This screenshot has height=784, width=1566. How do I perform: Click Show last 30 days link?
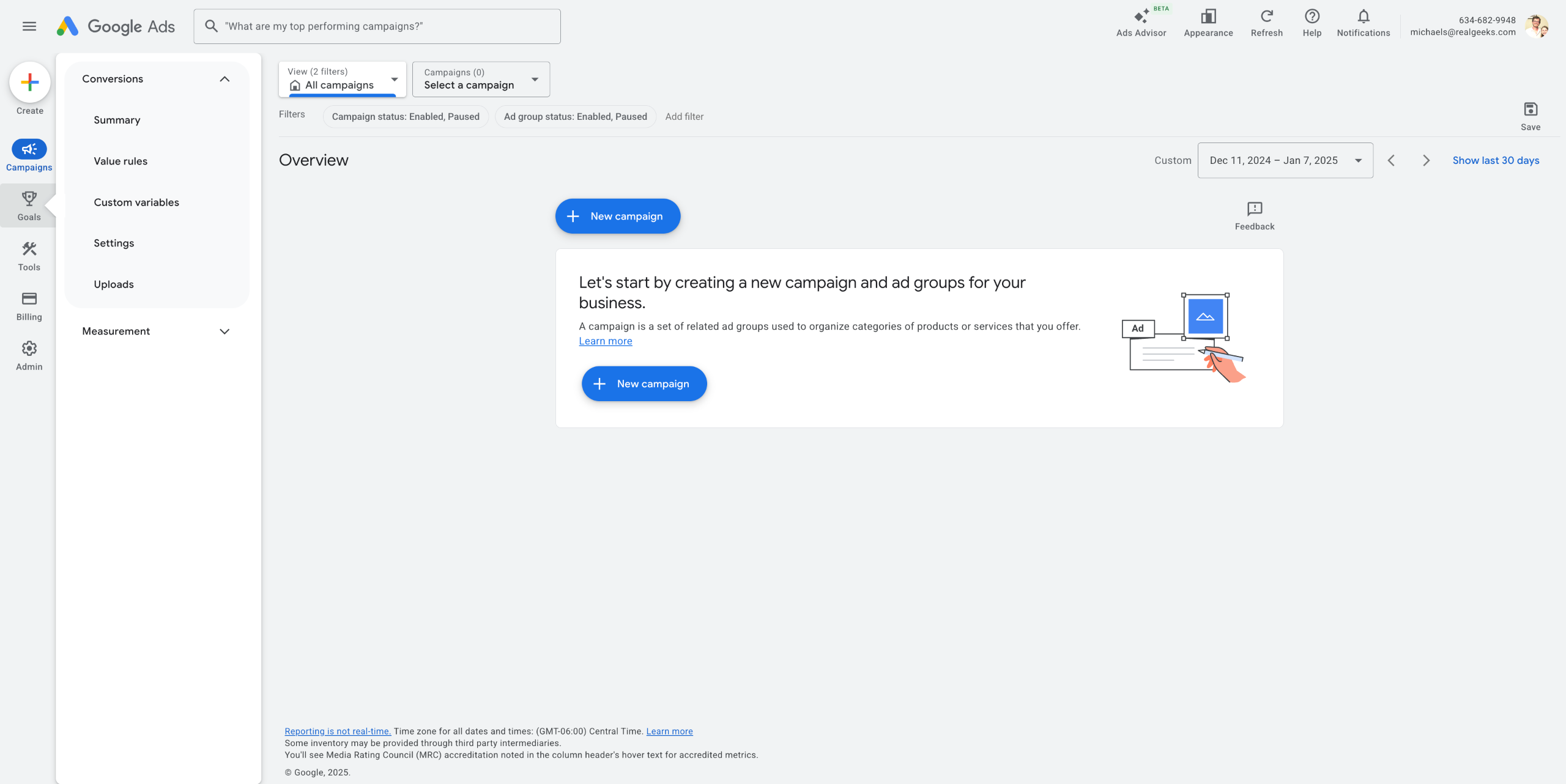pyautogui.click(x=1496, y=160)
